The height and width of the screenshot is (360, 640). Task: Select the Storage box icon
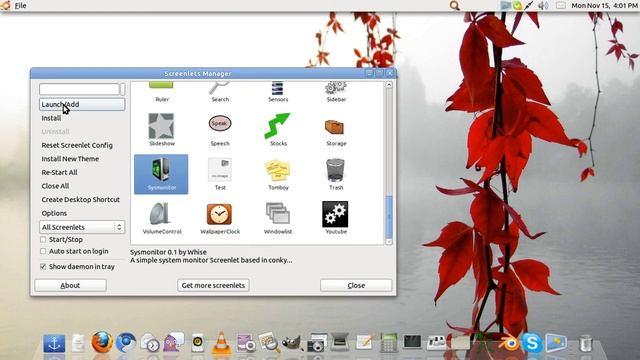335,127
